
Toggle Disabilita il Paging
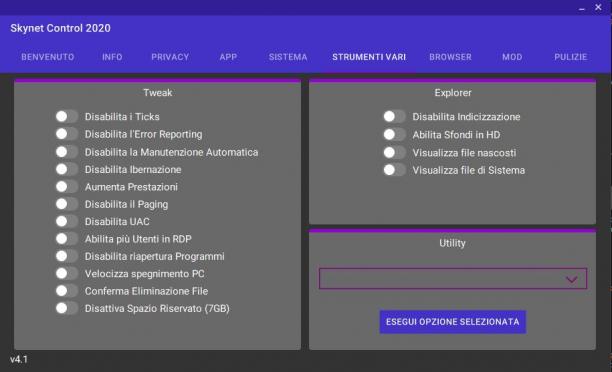click(66, 204)
